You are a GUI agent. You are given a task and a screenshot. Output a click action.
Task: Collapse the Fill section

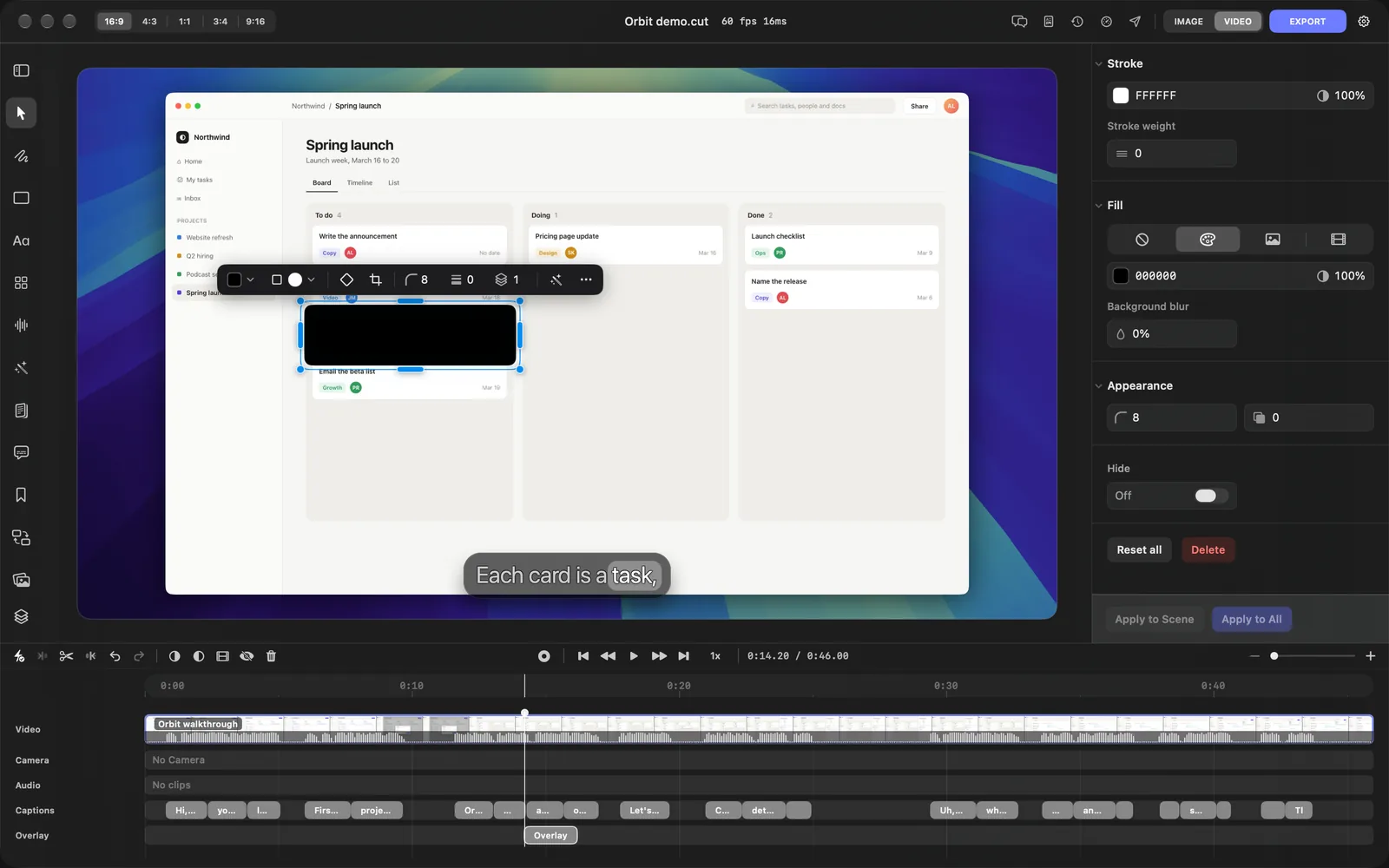1098,206
